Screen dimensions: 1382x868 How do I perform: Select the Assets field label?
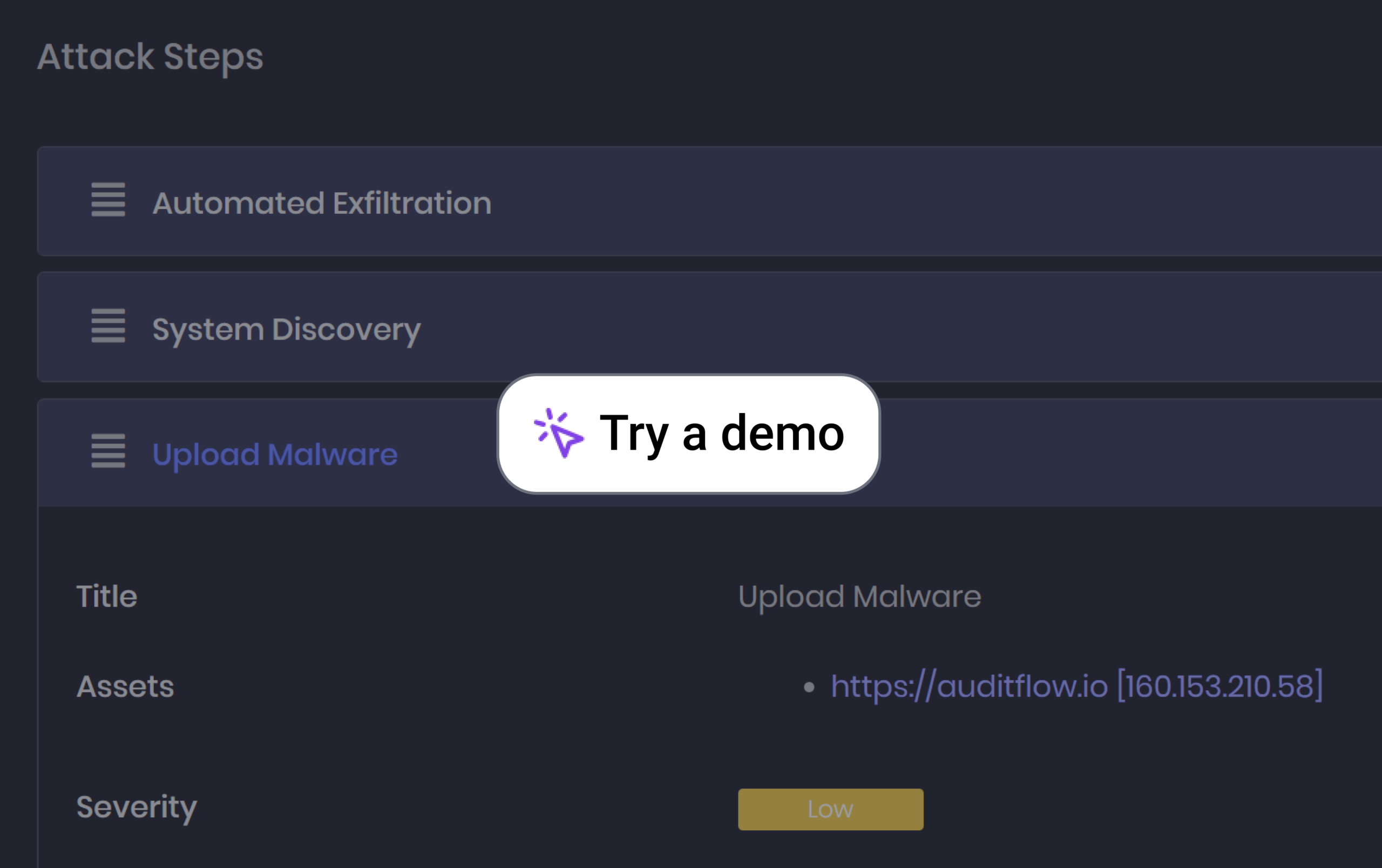(125, 687)
